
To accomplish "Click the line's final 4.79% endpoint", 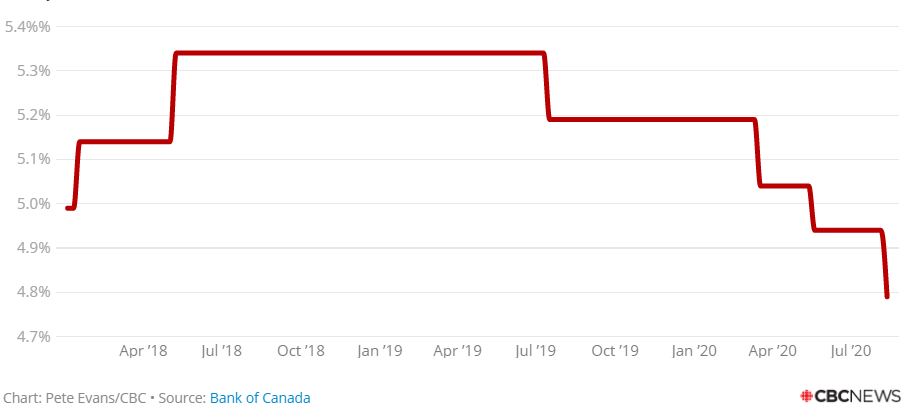I will pos(887,296).
